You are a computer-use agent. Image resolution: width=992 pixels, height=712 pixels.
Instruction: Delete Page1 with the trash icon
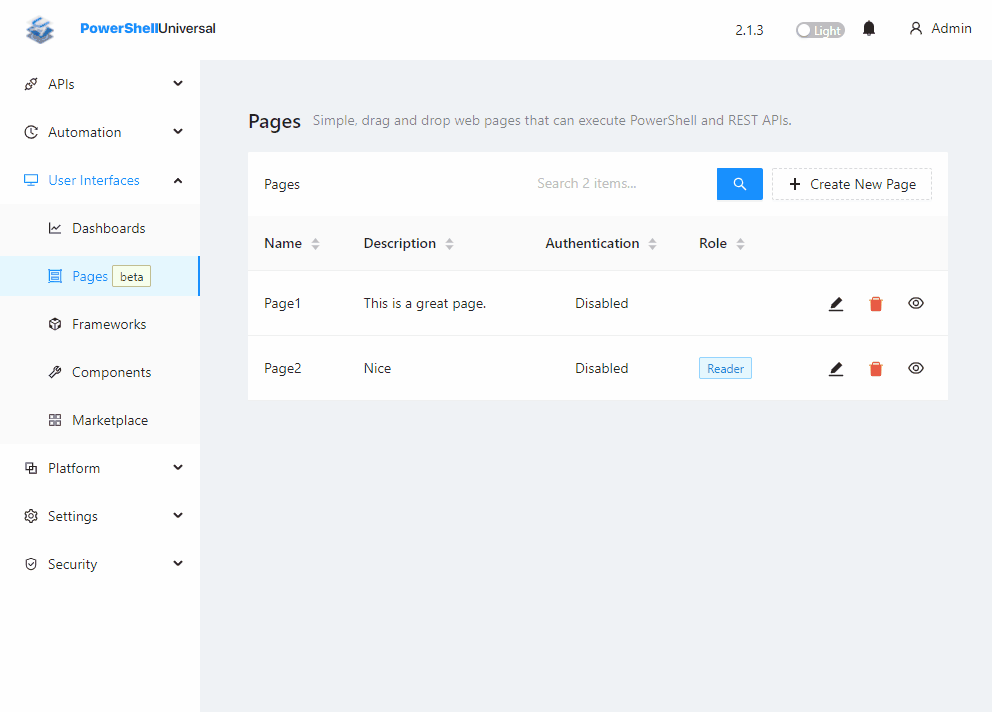(876, 304)
